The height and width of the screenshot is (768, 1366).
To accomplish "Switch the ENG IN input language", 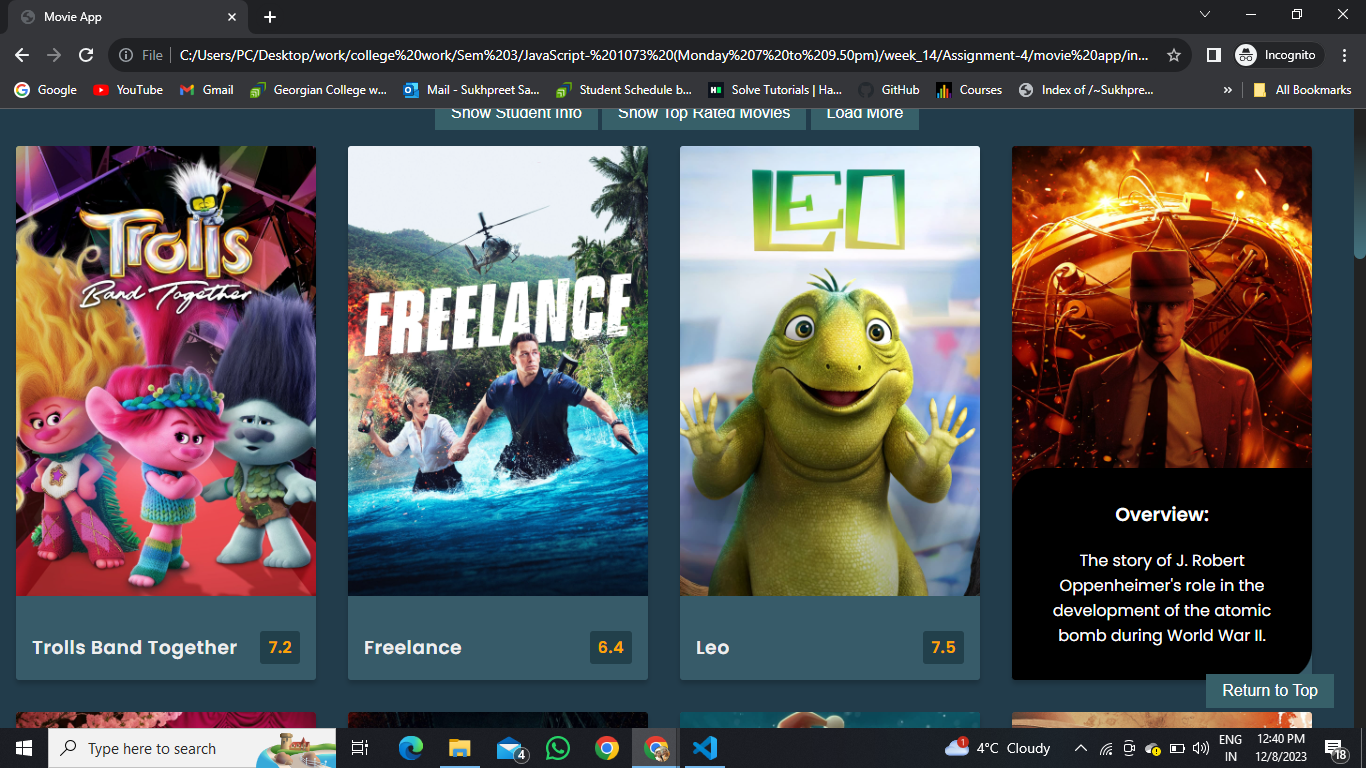I will 1231,748.
